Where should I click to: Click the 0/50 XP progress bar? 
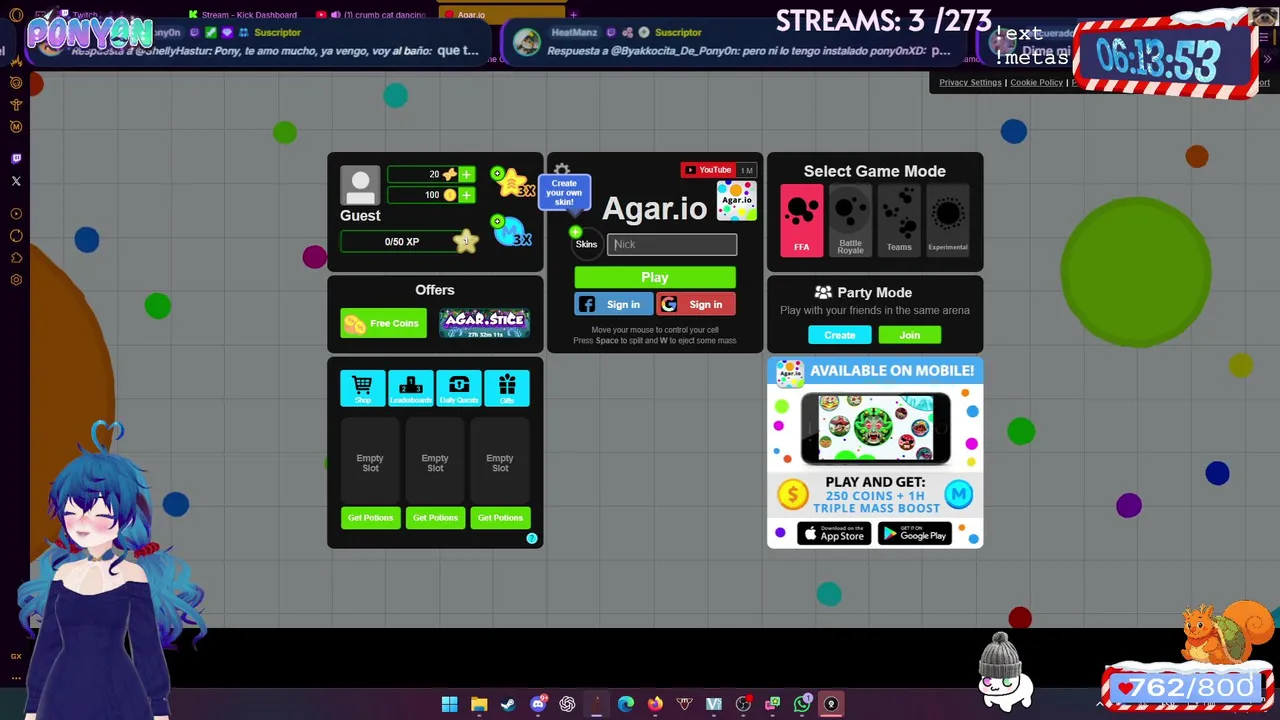coord(402,242)
